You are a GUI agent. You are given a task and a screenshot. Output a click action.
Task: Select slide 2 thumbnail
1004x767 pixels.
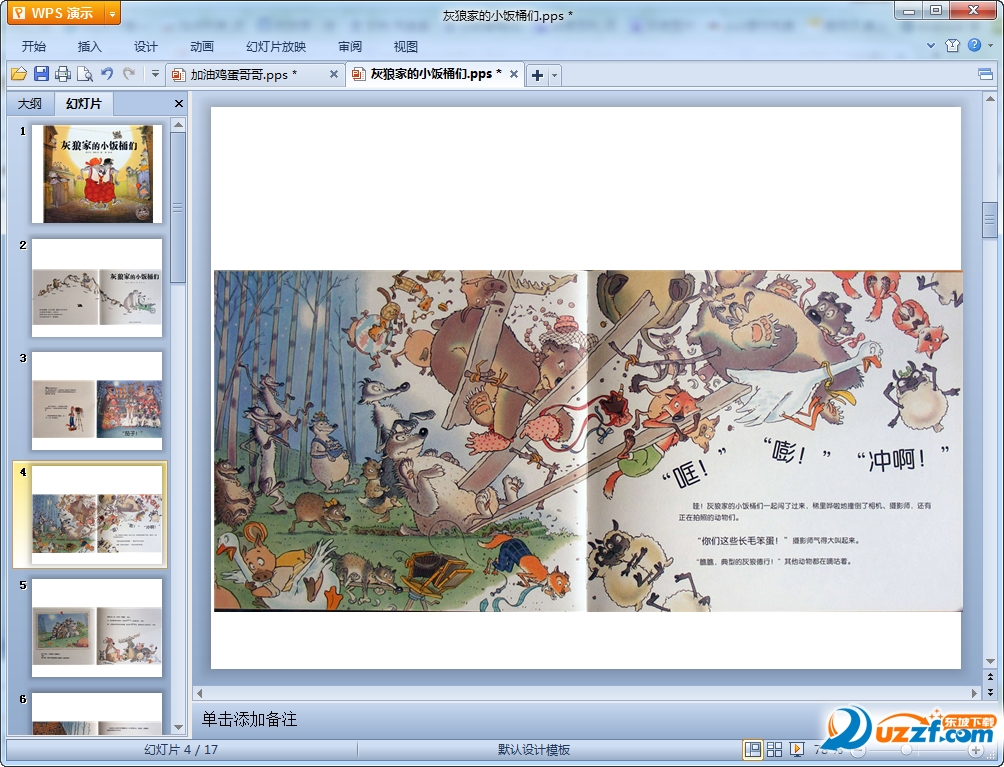point(97,287)
